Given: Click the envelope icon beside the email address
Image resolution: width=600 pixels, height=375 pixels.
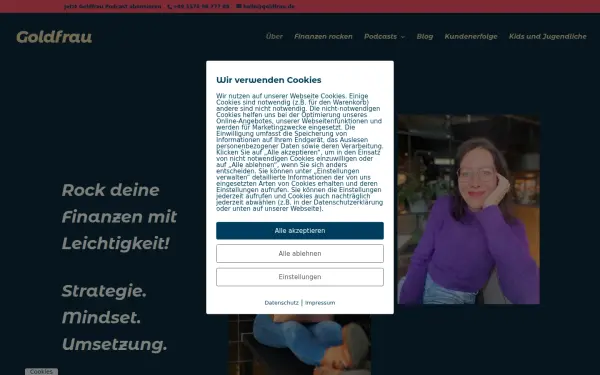Looking at the screenshot, I should pos(239,6).
